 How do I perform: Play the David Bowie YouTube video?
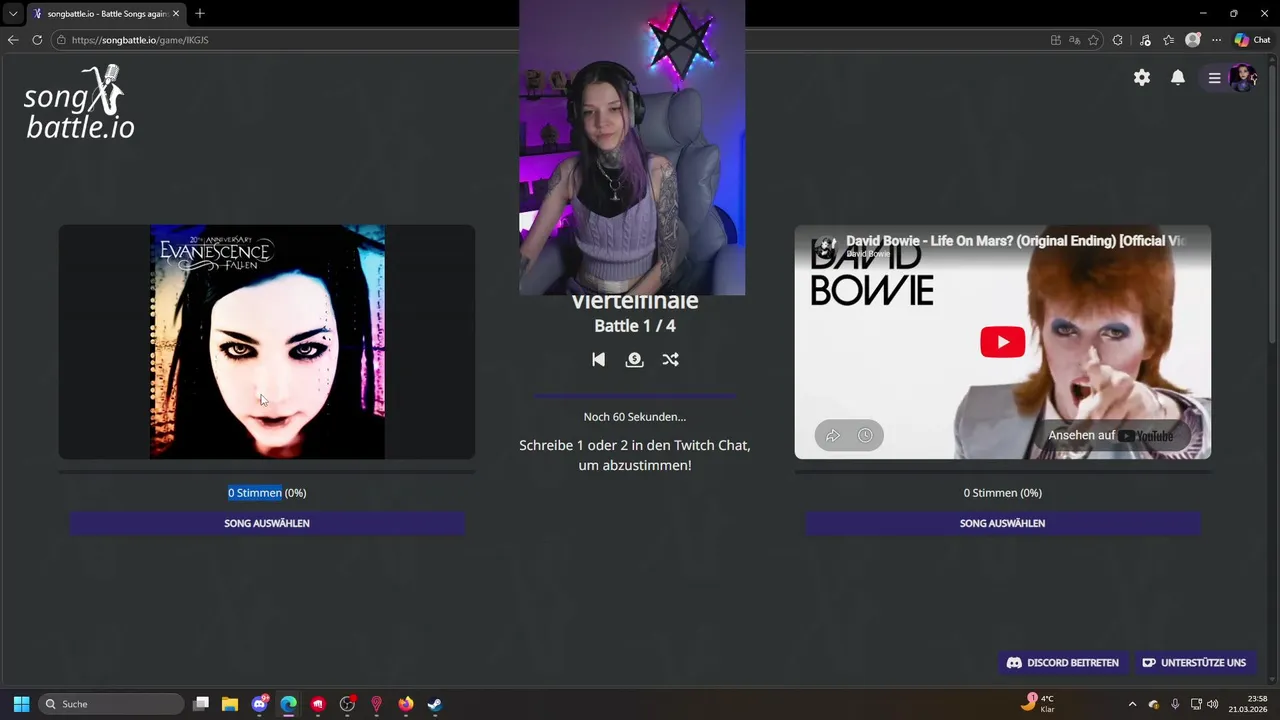pos(1002,342)
